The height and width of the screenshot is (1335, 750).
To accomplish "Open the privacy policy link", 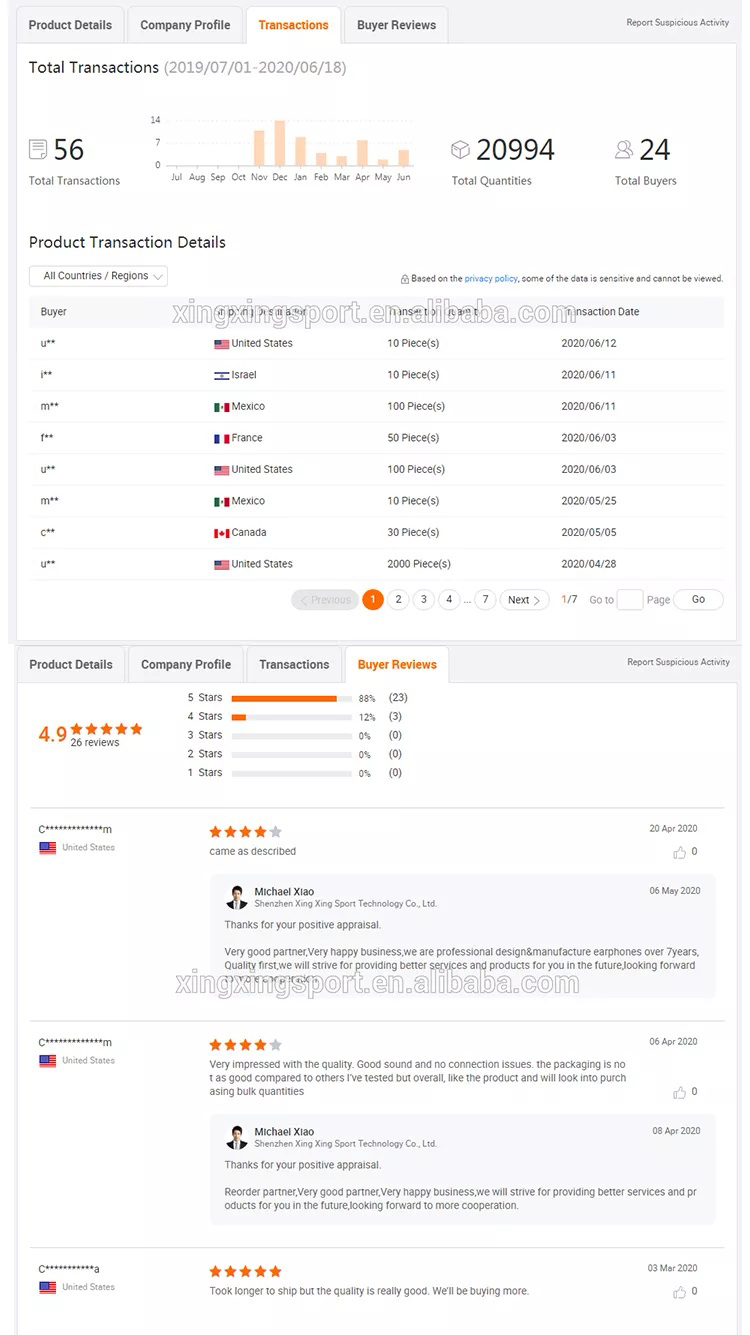I will click(491, 279).
